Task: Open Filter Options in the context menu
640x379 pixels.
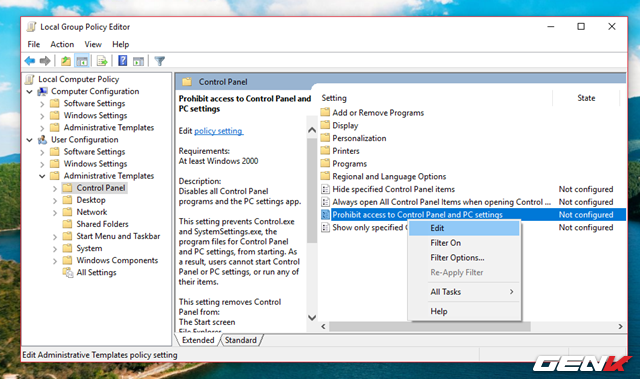Action: (x=464, y=257)
